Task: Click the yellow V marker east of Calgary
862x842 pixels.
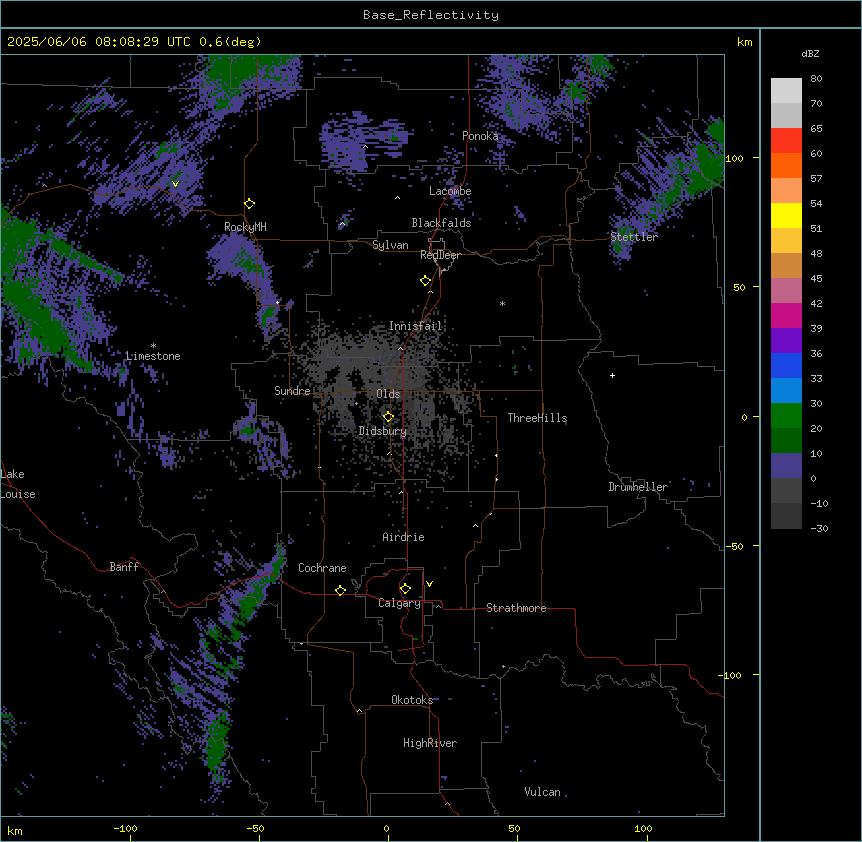Action: [x=429, y=584]
